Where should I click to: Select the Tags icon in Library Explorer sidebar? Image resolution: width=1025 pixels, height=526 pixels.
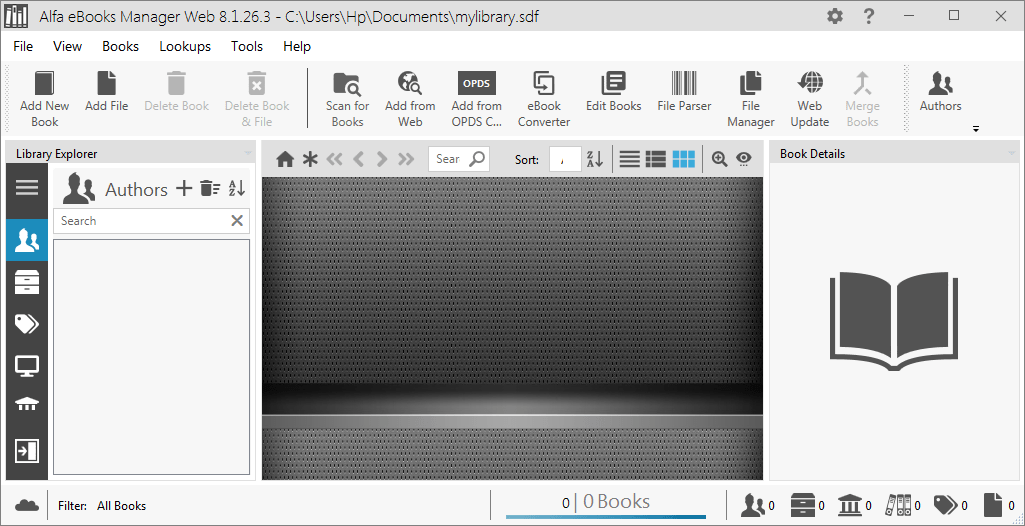point(27,323)
